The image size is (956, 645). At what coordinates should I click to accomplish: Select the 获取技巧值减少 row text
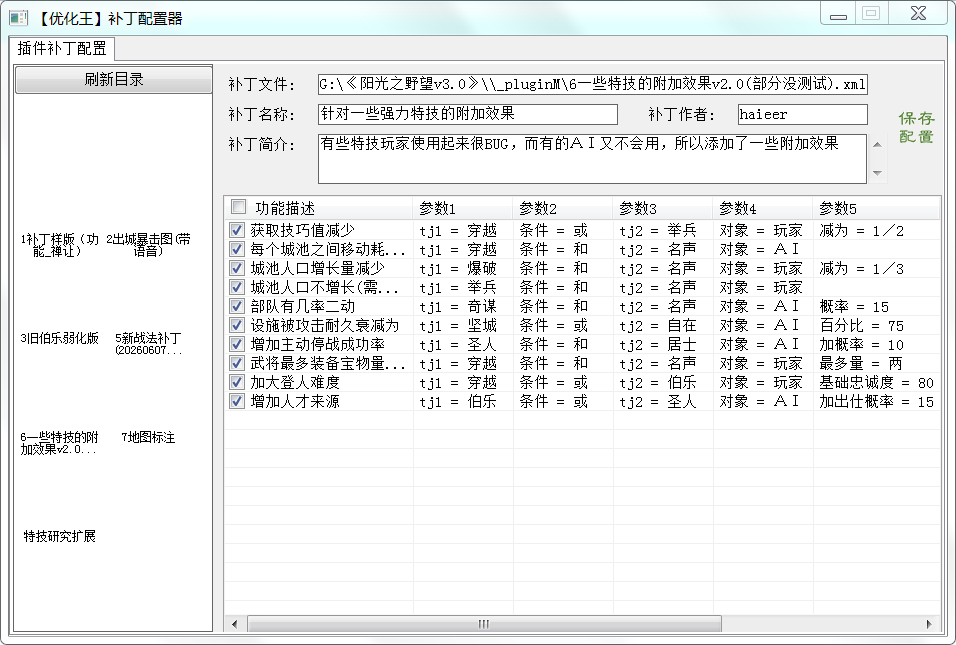coord(302,230)
